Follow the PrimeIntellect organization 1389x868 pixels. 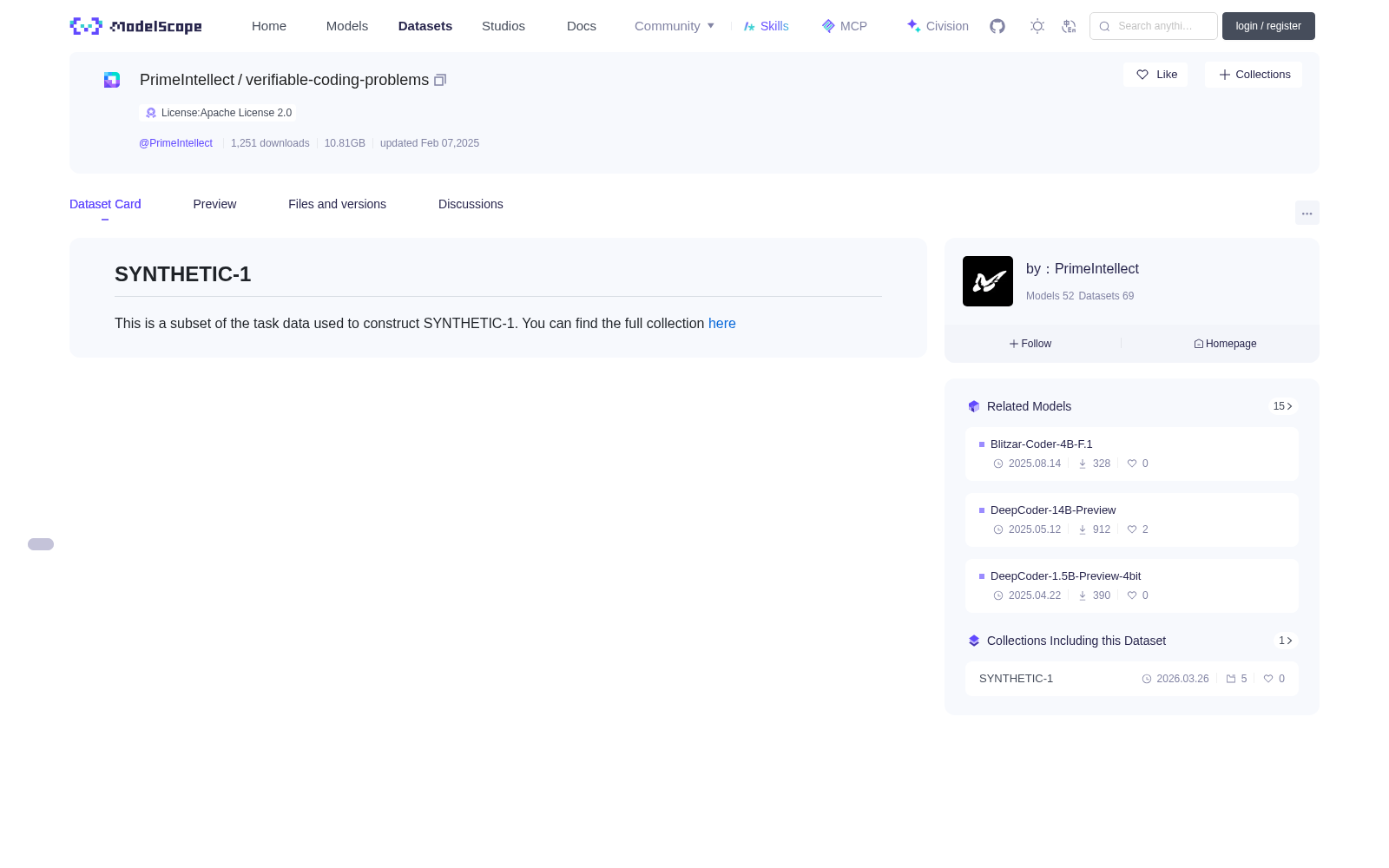1030,344
